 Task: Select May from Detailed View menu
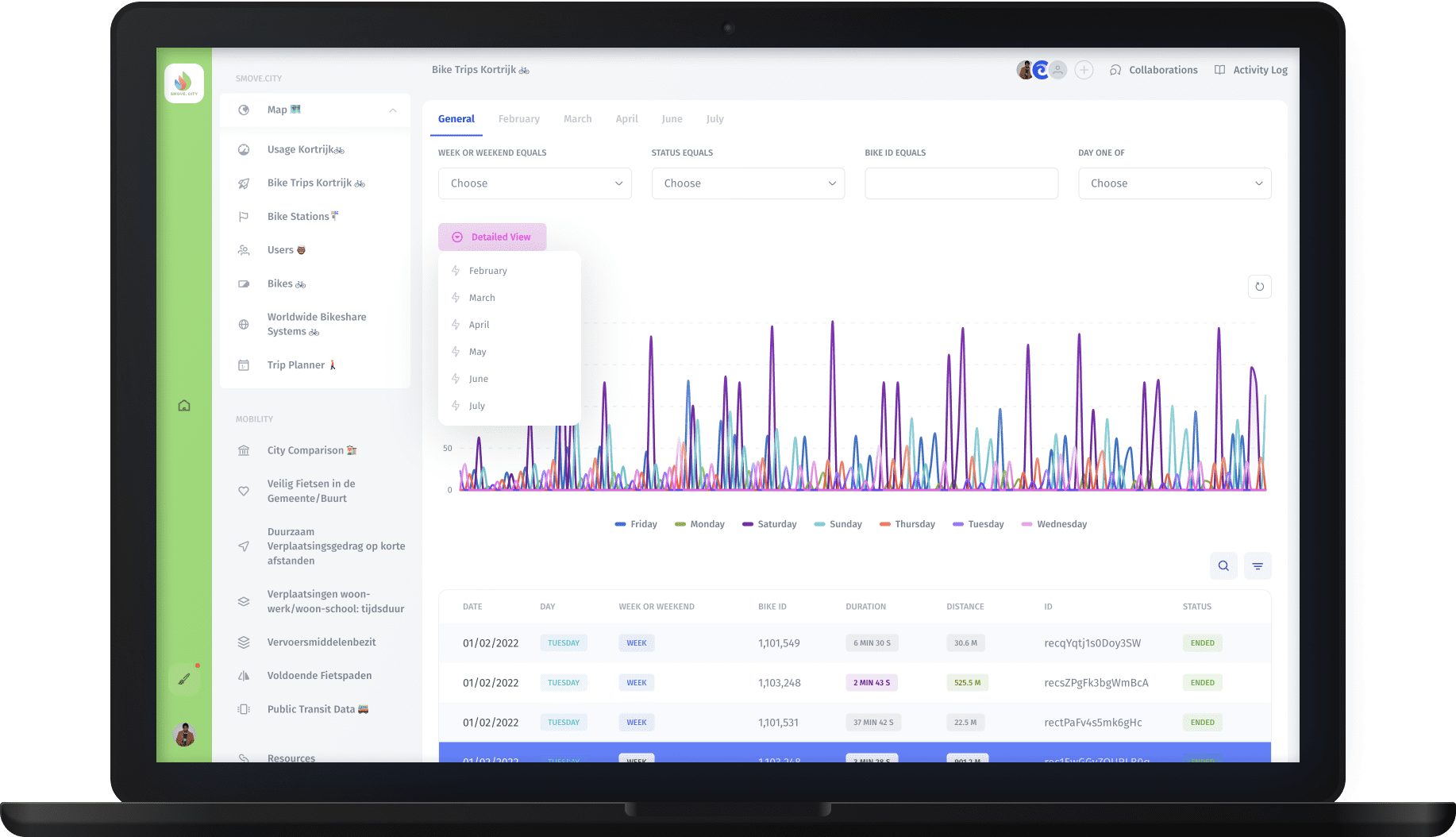(x=477, y=352)
